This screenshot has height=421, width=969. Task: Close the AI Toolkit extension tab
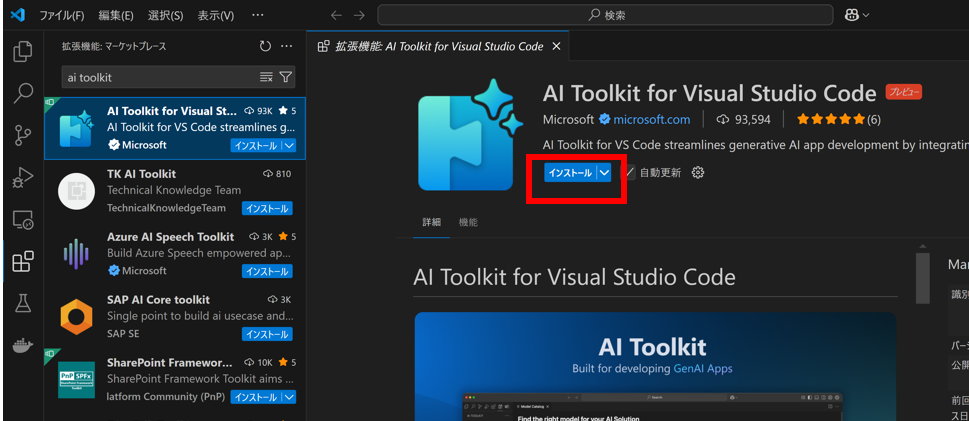coord(556,46)
